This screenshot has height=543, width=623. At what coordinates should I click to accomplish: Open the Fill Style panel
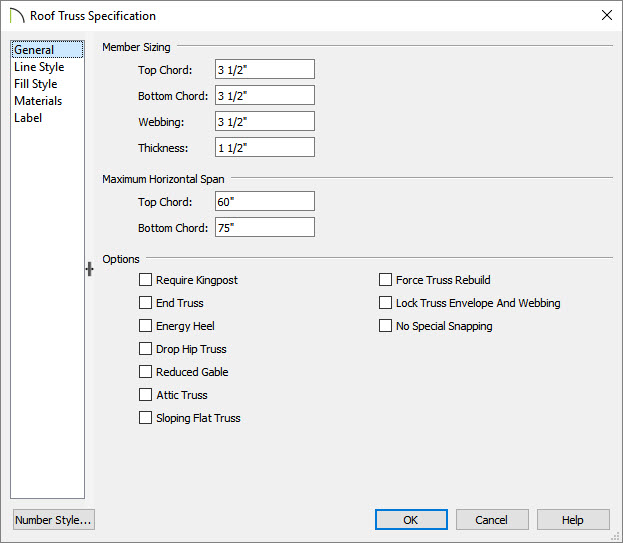point(35,84)
